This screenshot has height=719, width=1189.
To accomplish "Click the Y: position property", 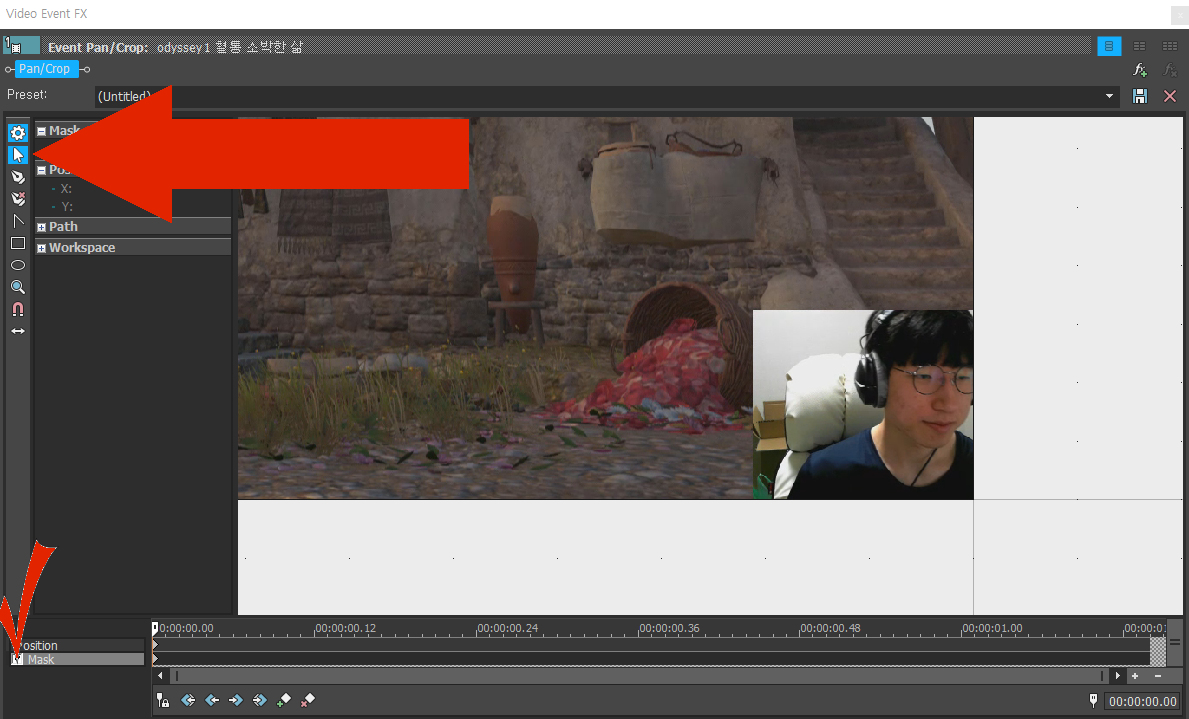I will 66,207.
